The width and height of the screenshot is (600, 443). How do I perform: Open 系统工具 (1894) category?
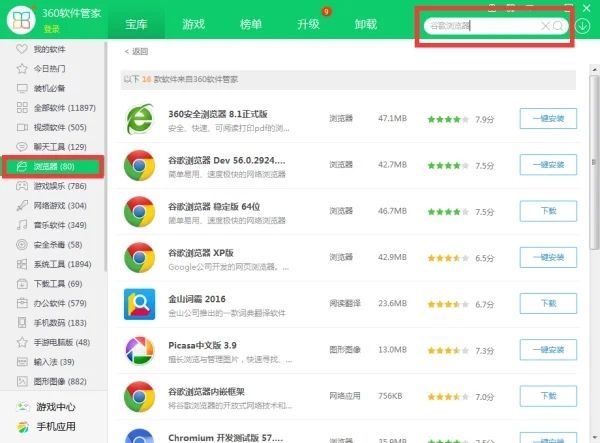pyautogui.click(x=54, y=264)
